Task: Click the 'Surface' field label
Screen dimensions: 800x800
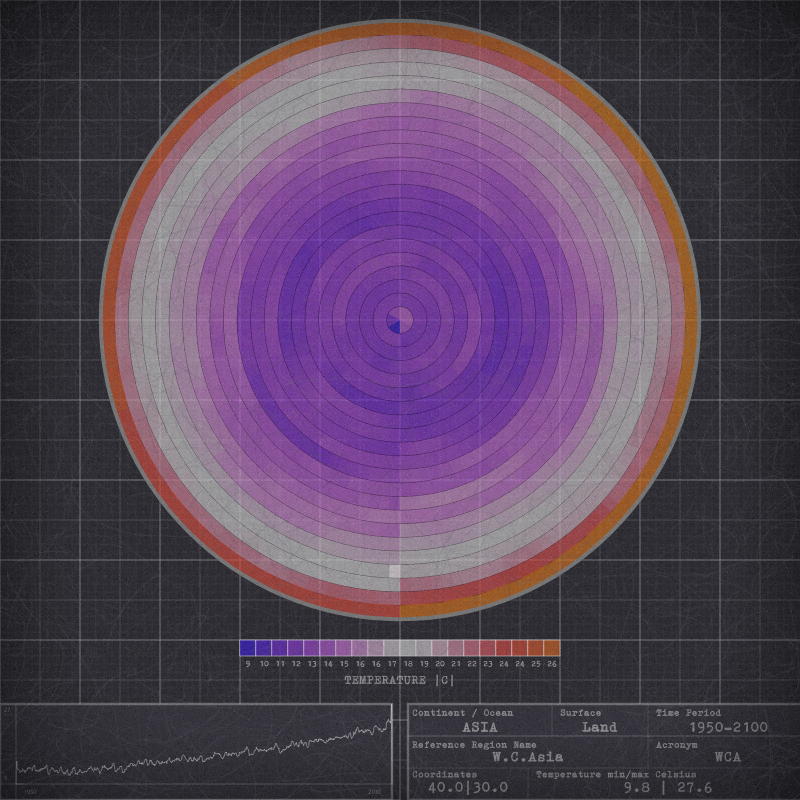Action: click(x=580, y=713)
